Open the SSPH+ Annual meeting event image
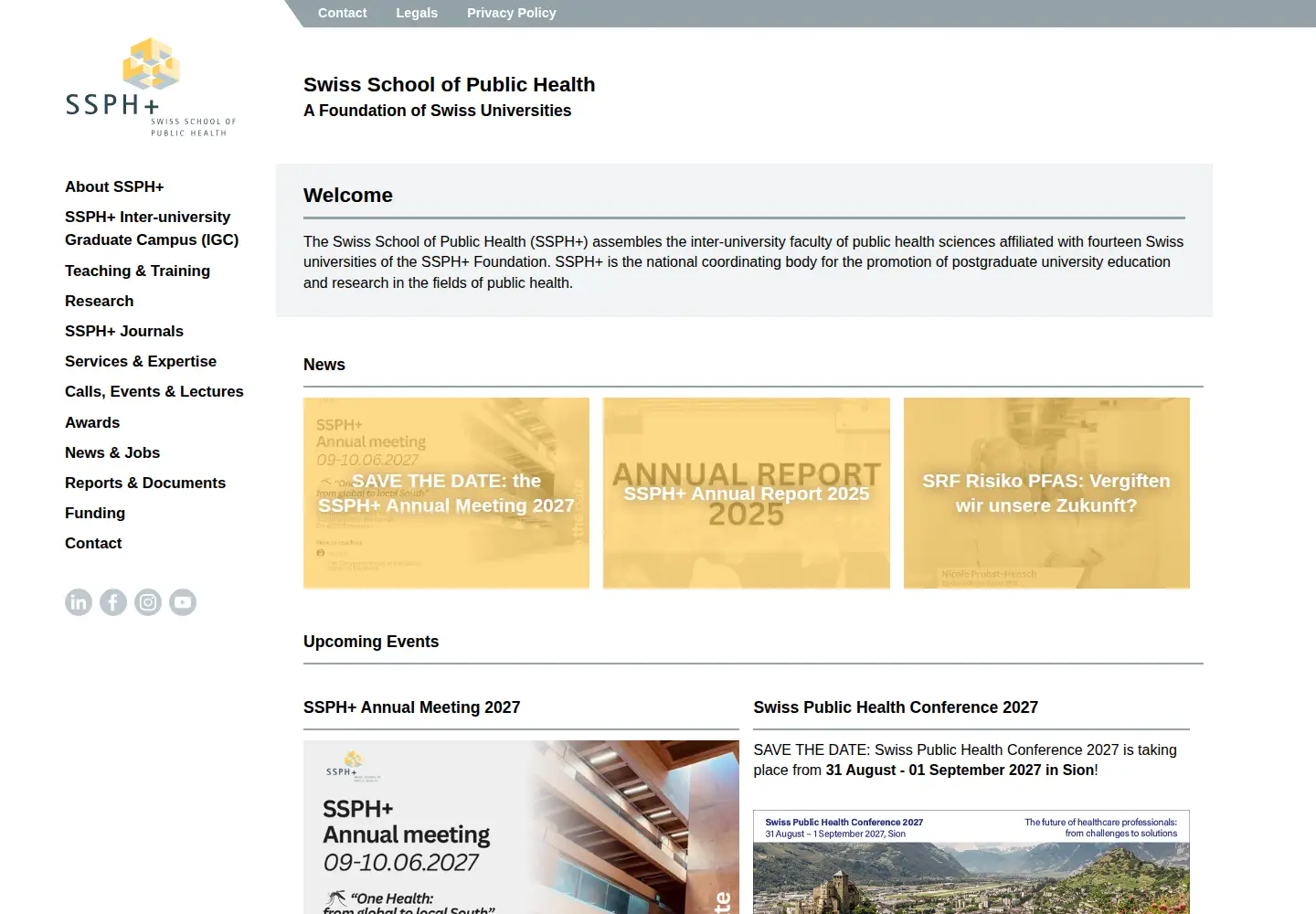1316x914 pixels. 521,827
